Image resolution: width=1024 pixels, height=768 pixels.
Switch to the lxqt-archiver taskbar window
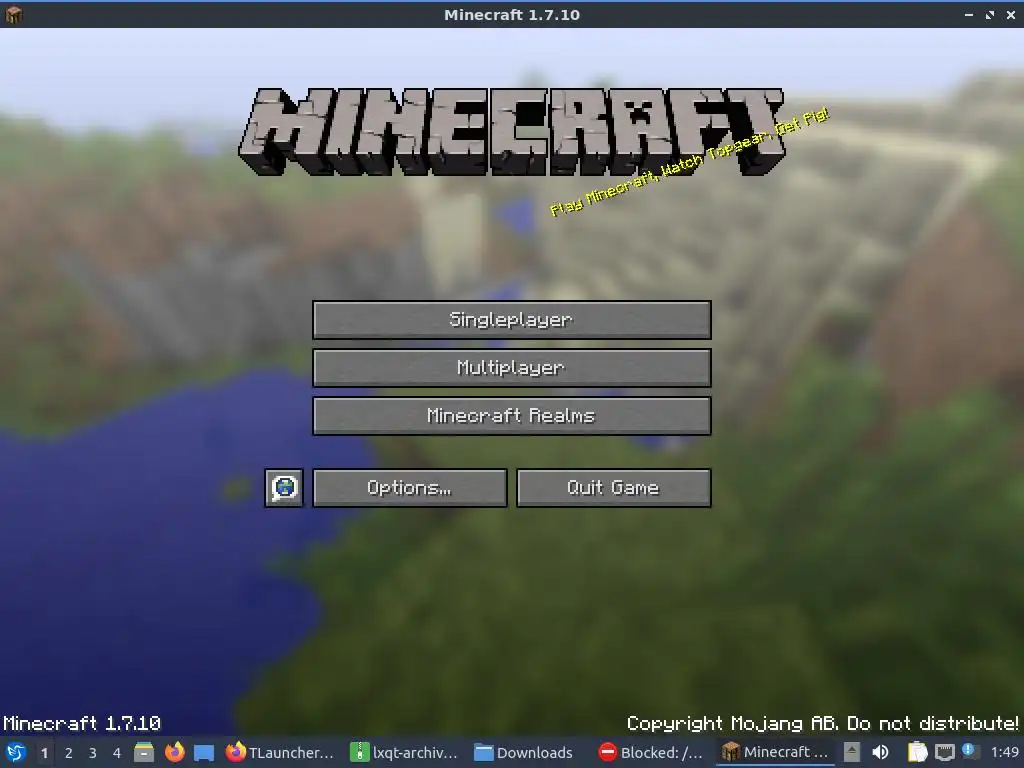[x=404, y=752]
